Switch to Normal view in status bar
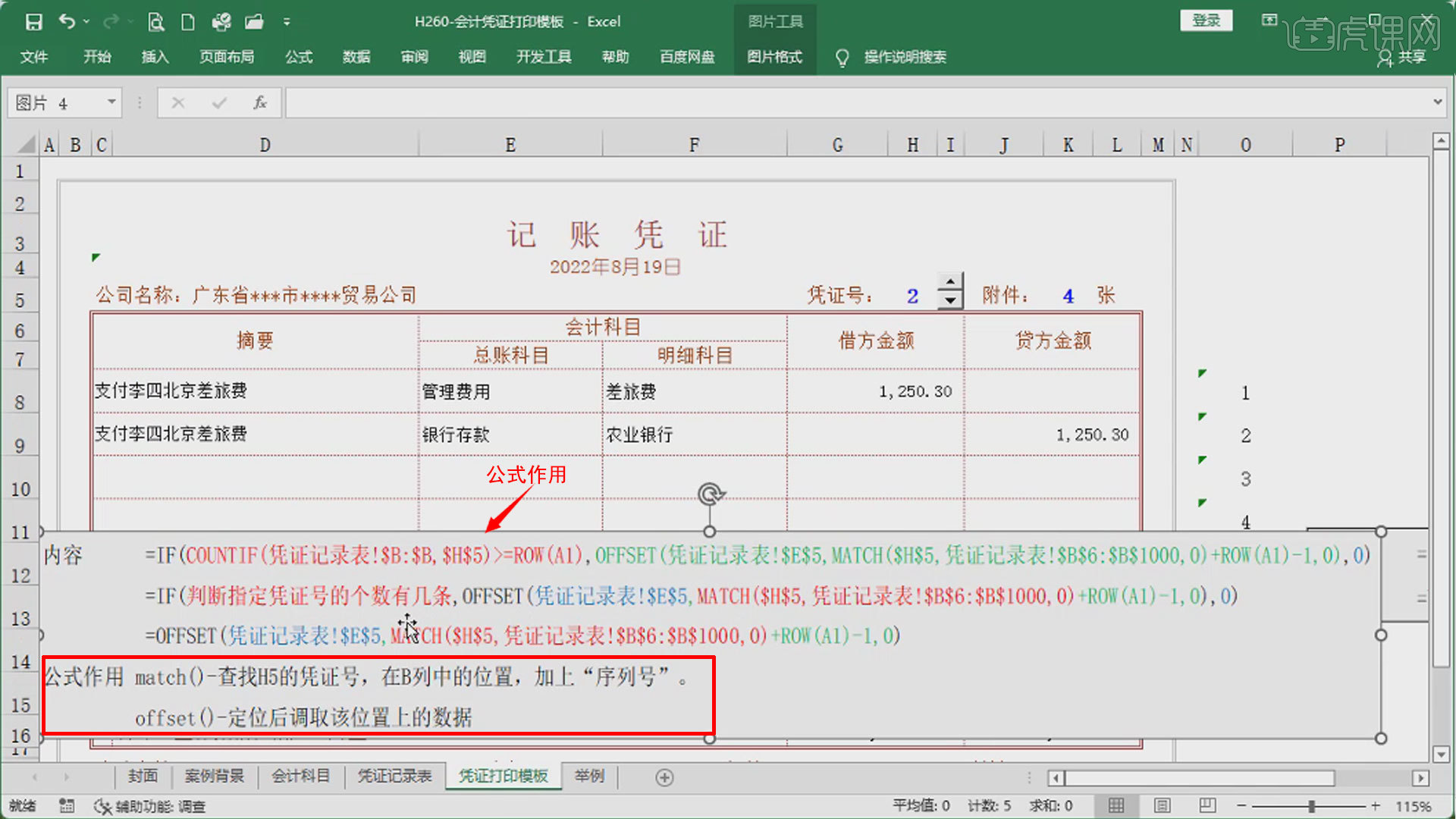 tap(1116, 805)
